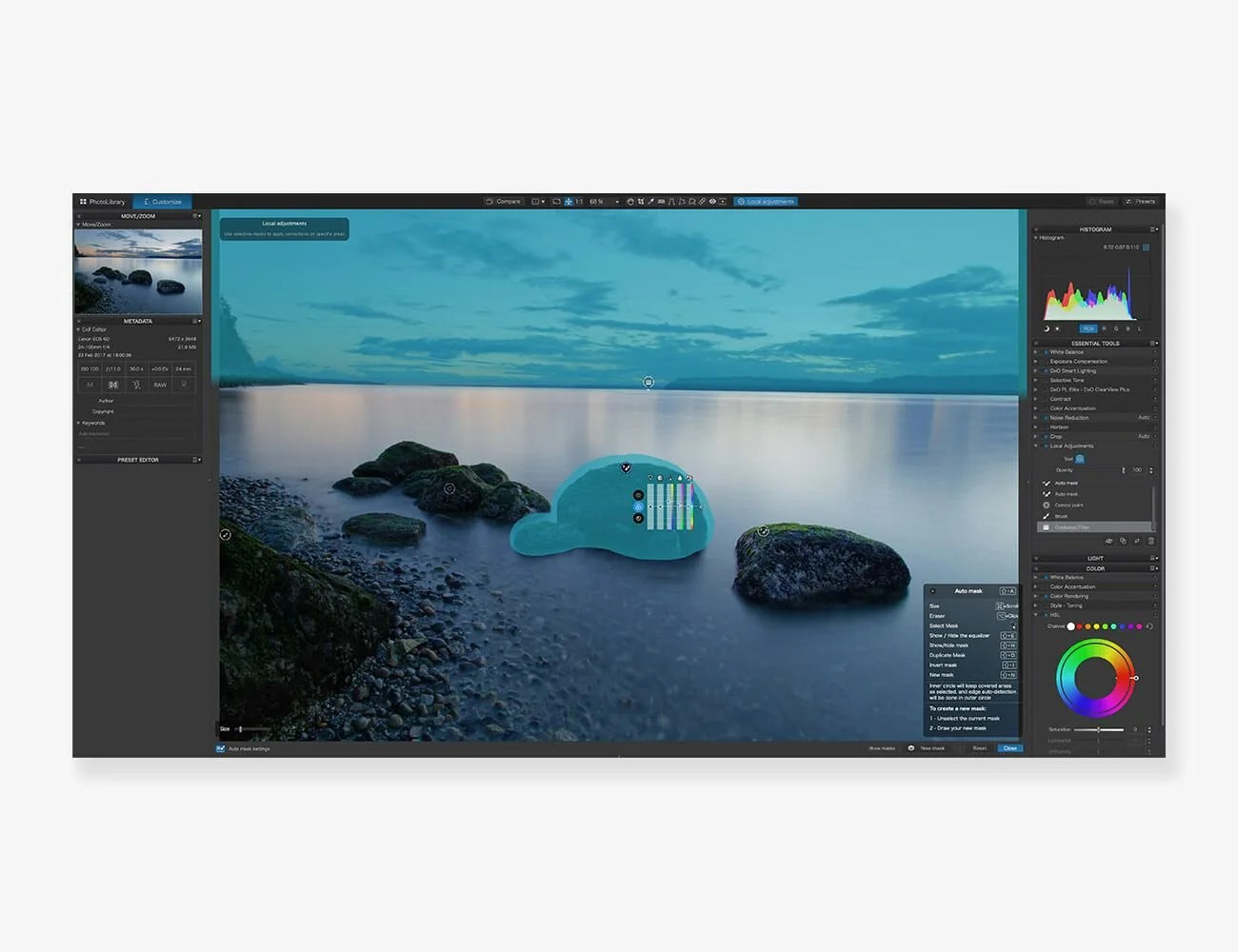Select the hand pan tool in toolbar
1238x952 pixels.
click(x=629, y=202)
